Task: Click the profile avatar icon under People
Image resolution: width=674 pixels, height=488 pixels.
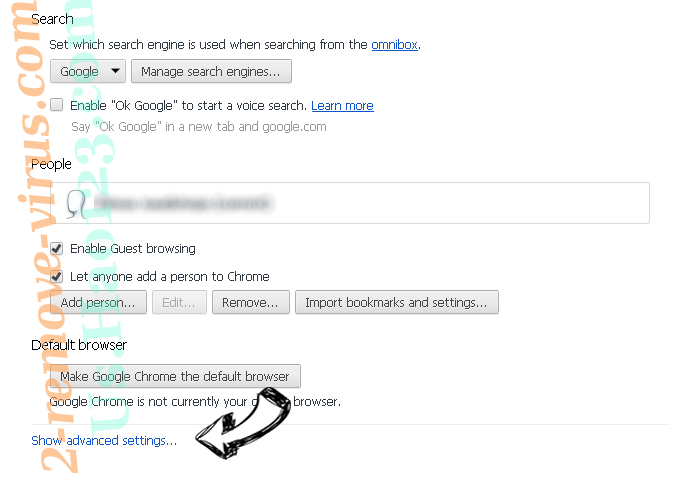Action: (x=77, y=204)
